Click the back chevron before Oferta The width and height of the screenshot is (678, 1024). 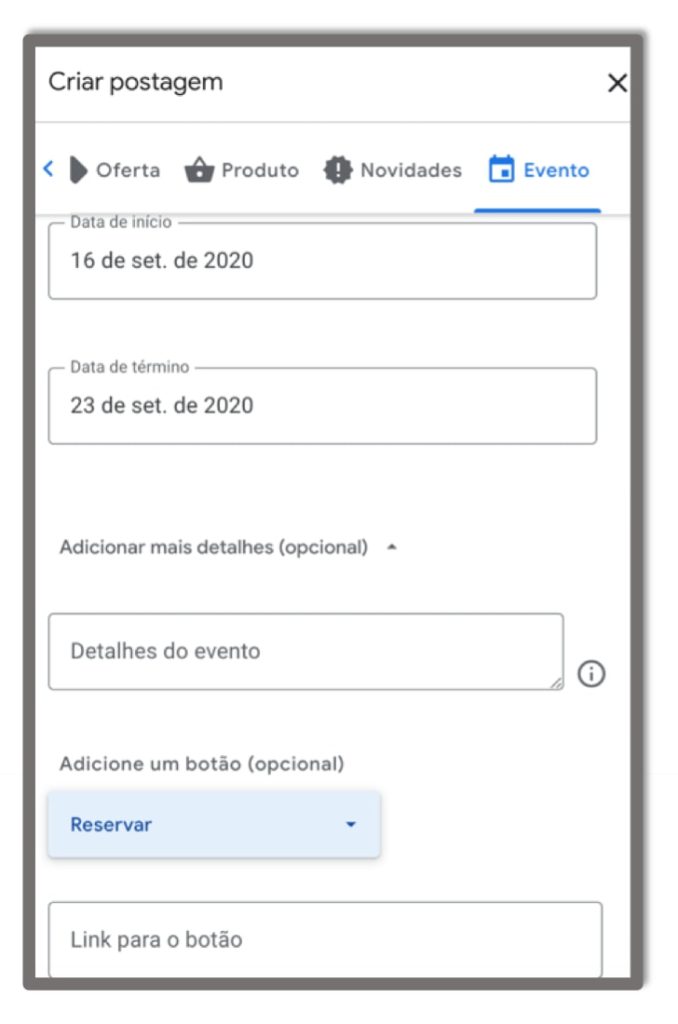[46, 170]
